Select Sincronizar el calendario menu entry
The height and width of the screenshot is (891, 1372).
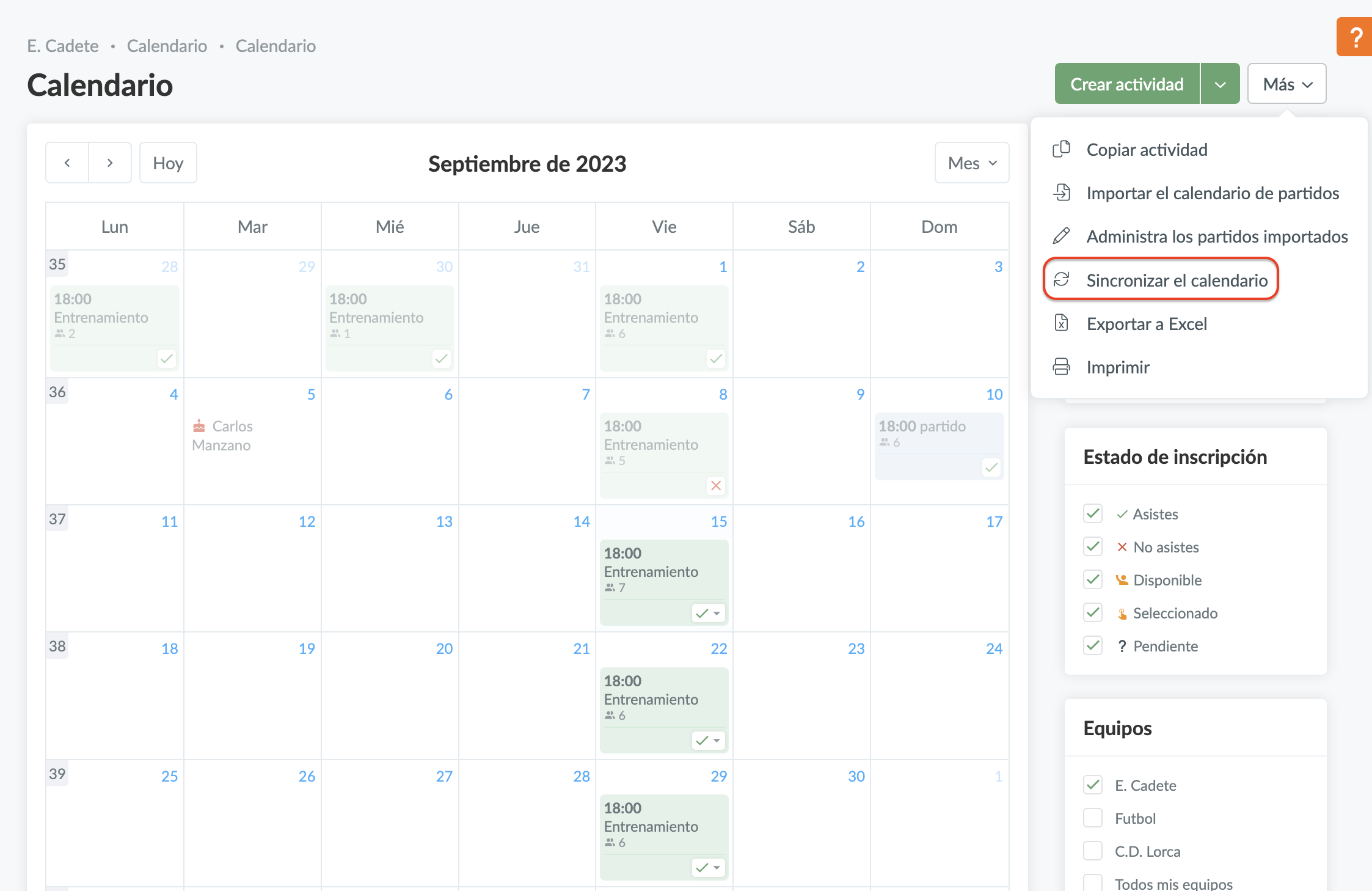[x=1177, y=280]
